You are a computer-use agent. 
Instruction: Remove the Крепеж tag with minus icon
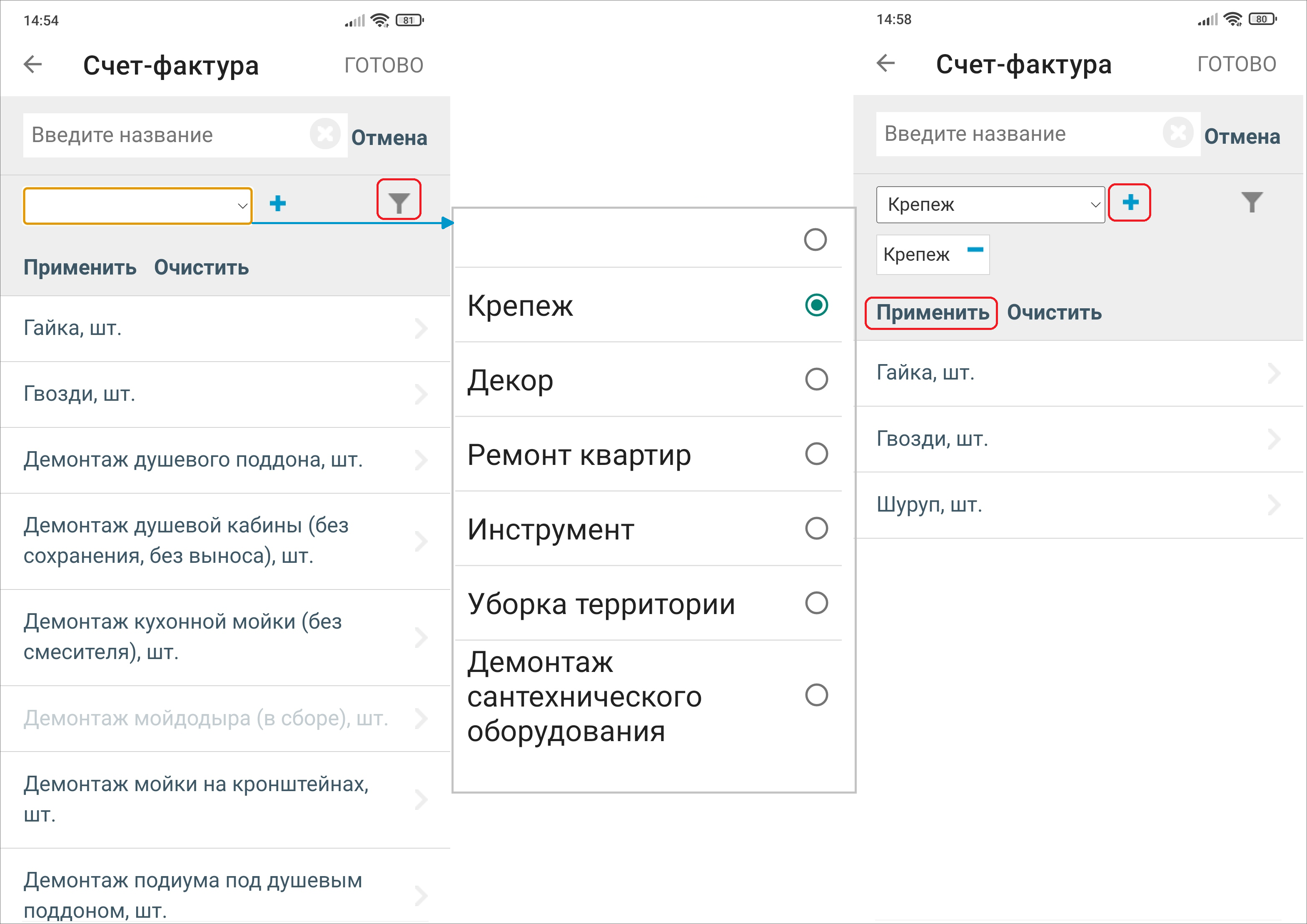[x=975, y=250]
